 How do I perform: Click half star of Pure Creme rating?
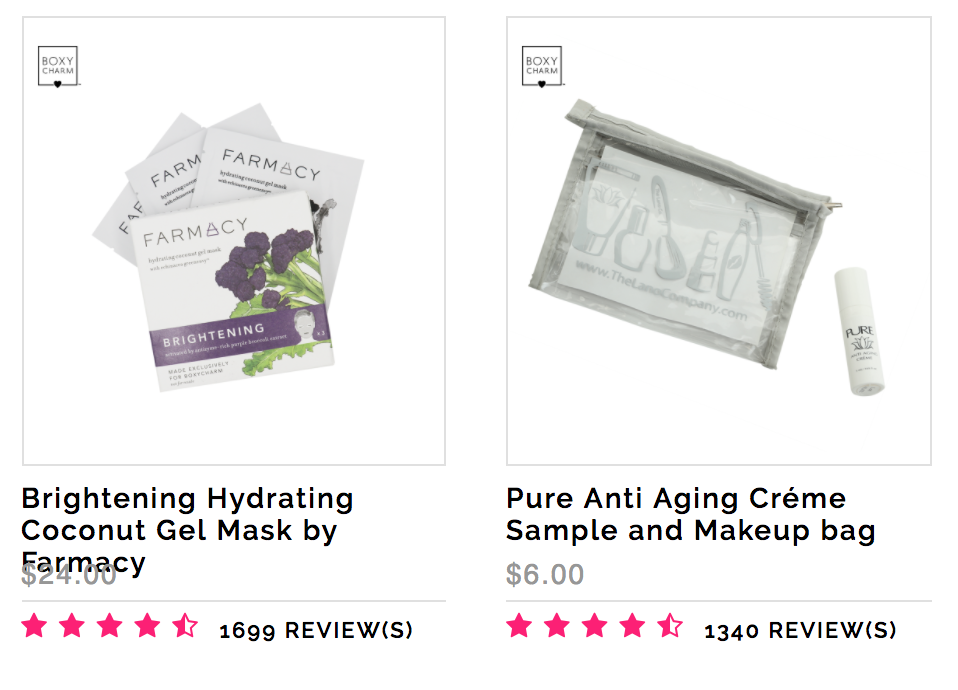point(670,626)
